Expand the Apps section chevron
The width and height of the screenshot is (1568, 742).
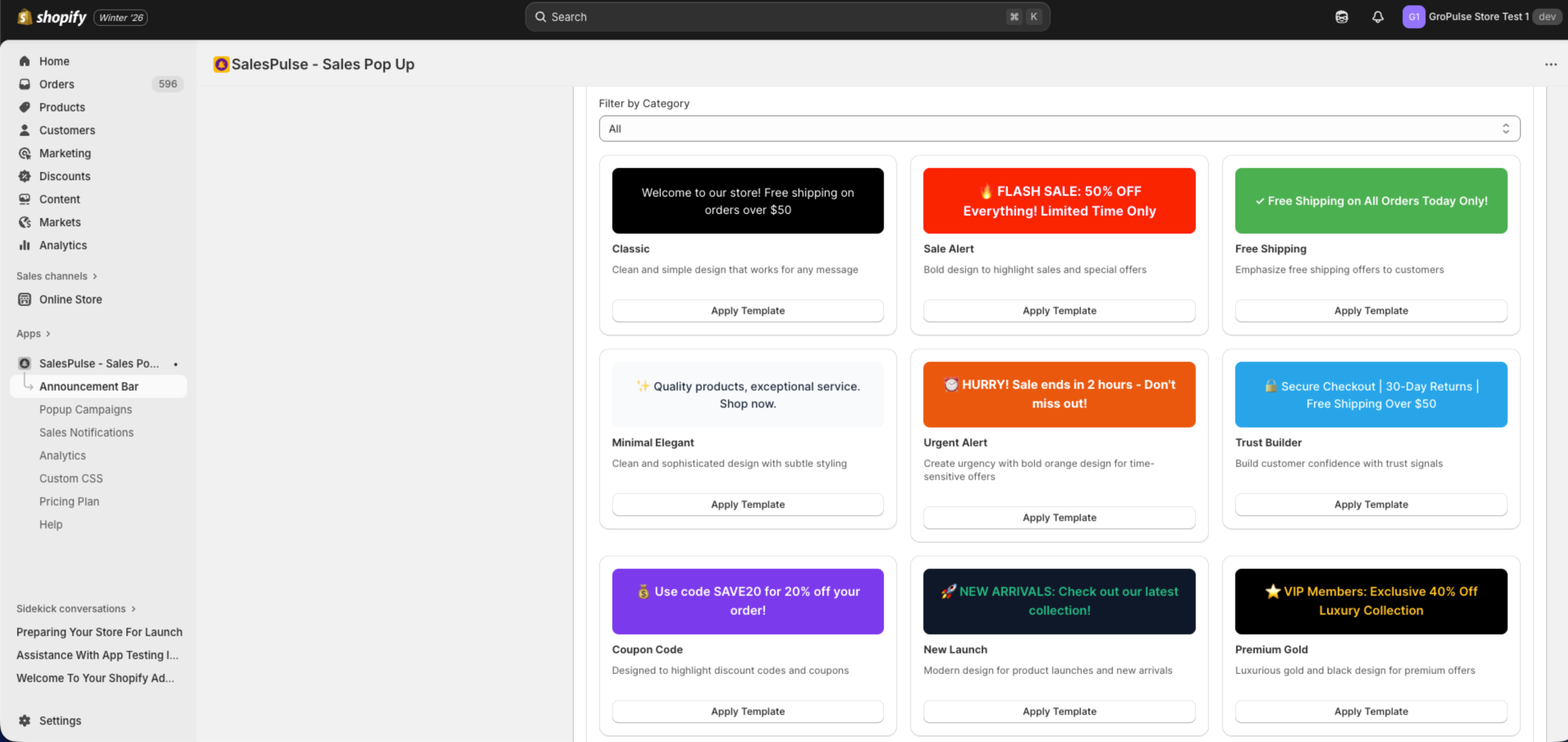50,333
